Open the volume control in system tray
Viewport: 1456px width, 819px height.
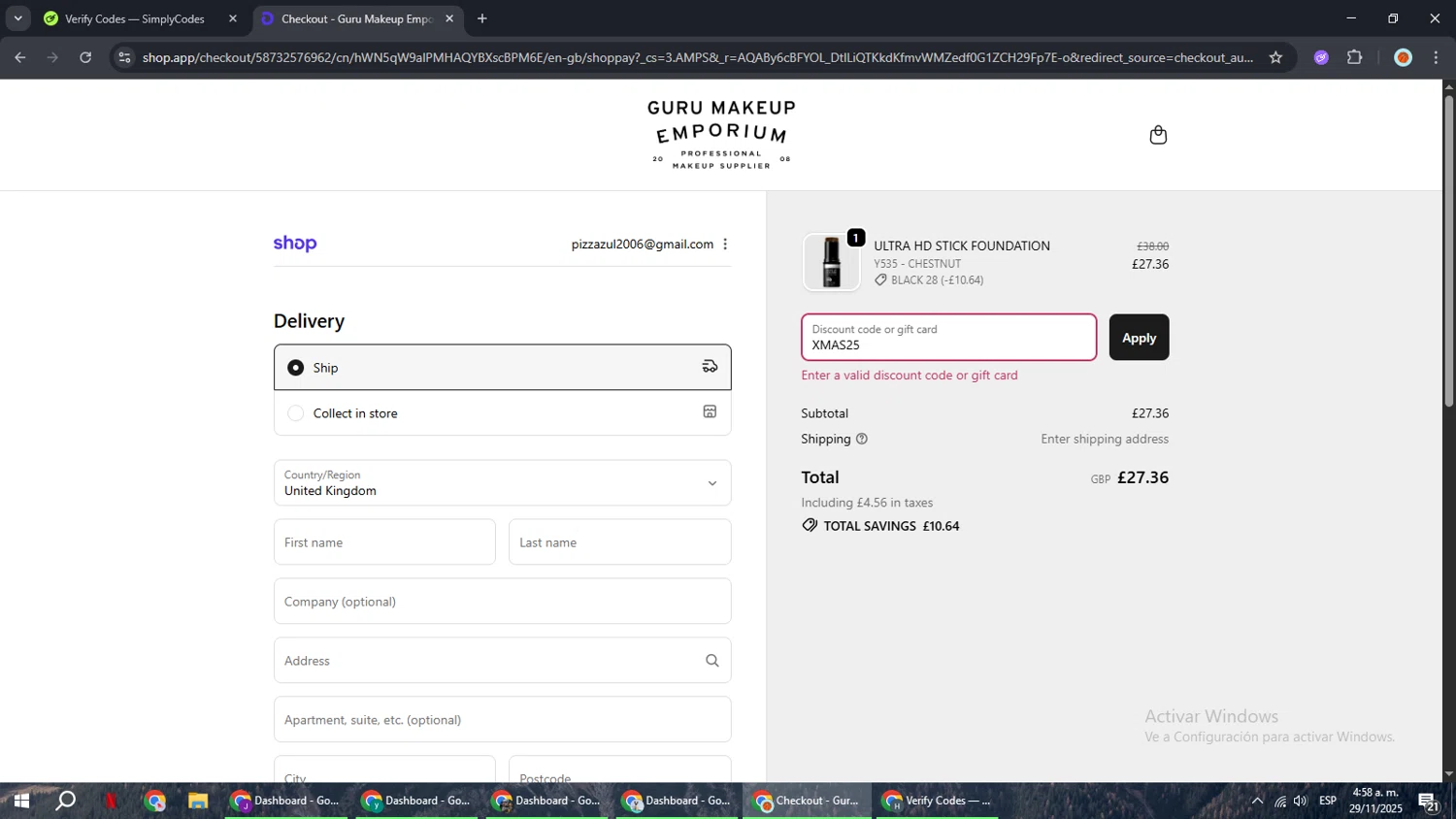(1301, 801)
